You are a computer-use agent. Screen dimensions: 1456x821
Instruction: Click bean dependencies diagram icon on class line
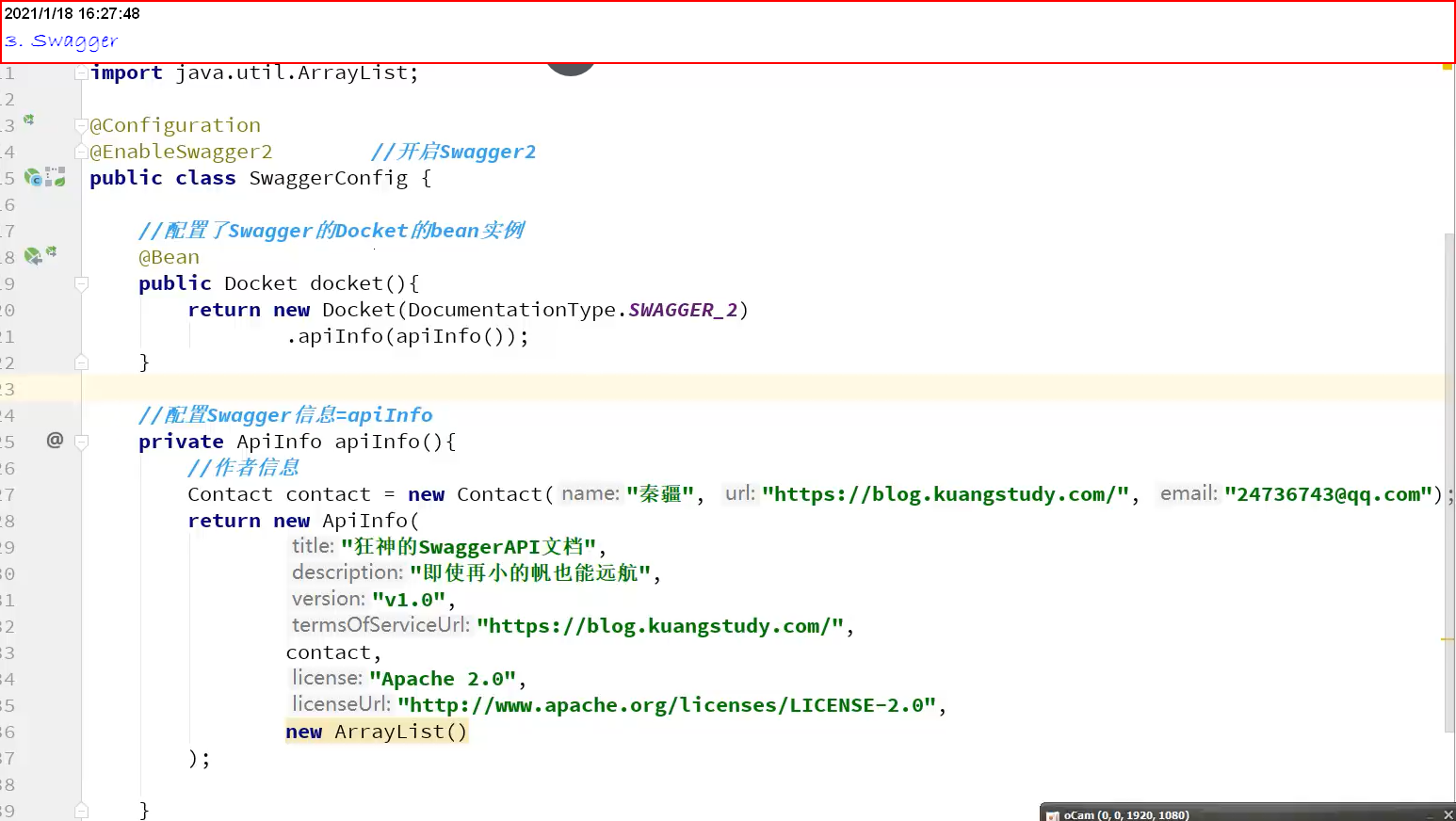57,177
